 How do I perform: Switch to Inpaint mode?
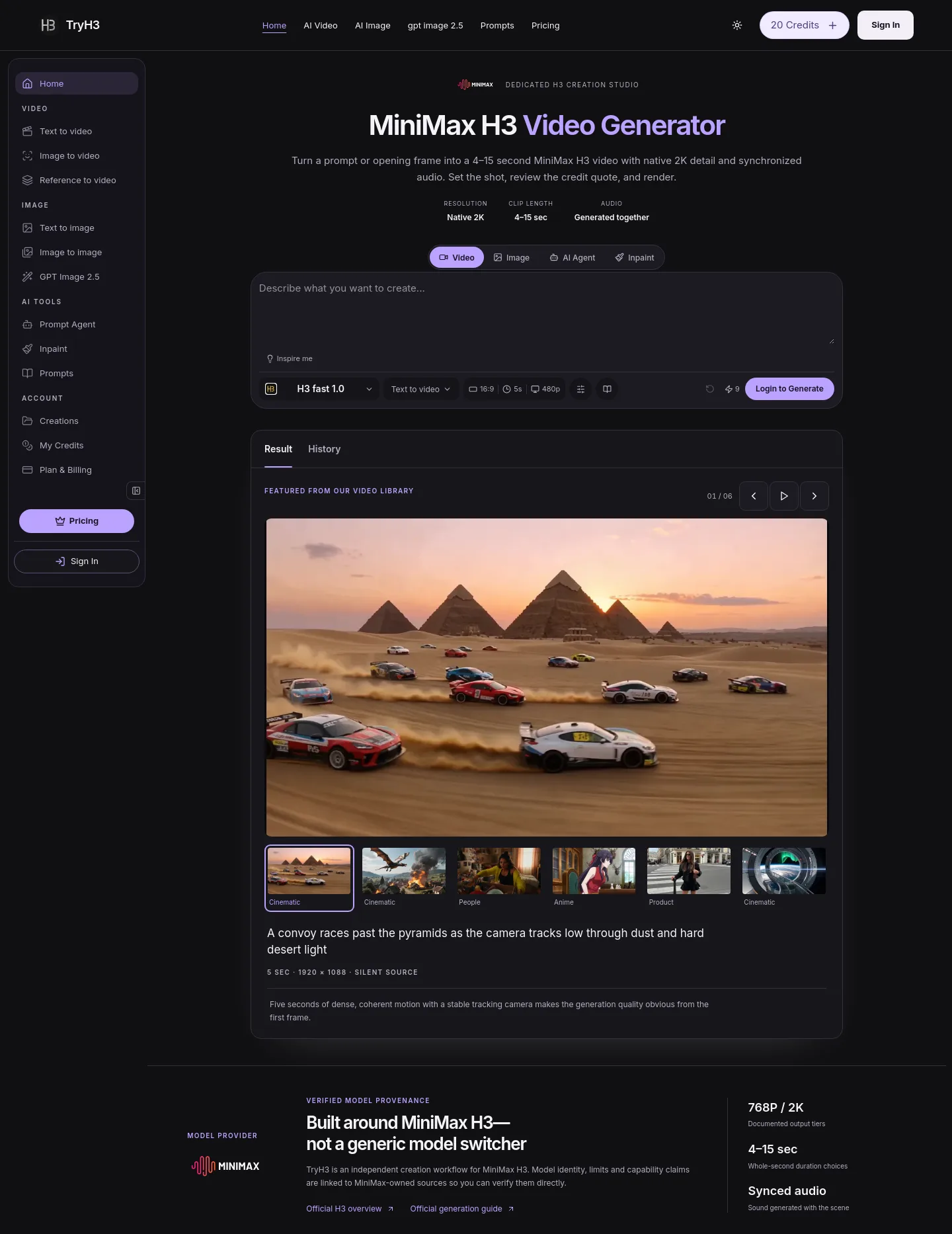pos(635,257)
